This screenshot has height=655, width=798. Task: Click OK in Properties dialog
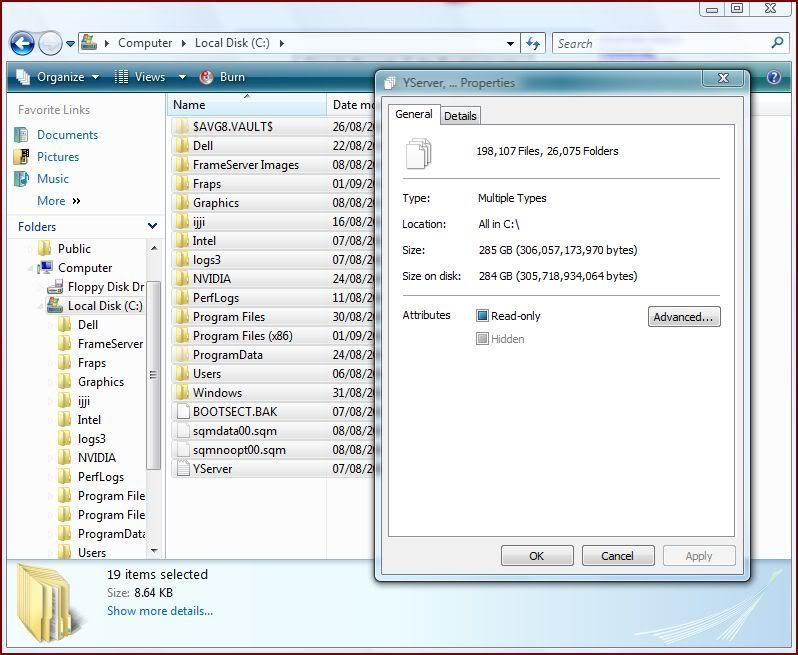pos(537,556)
